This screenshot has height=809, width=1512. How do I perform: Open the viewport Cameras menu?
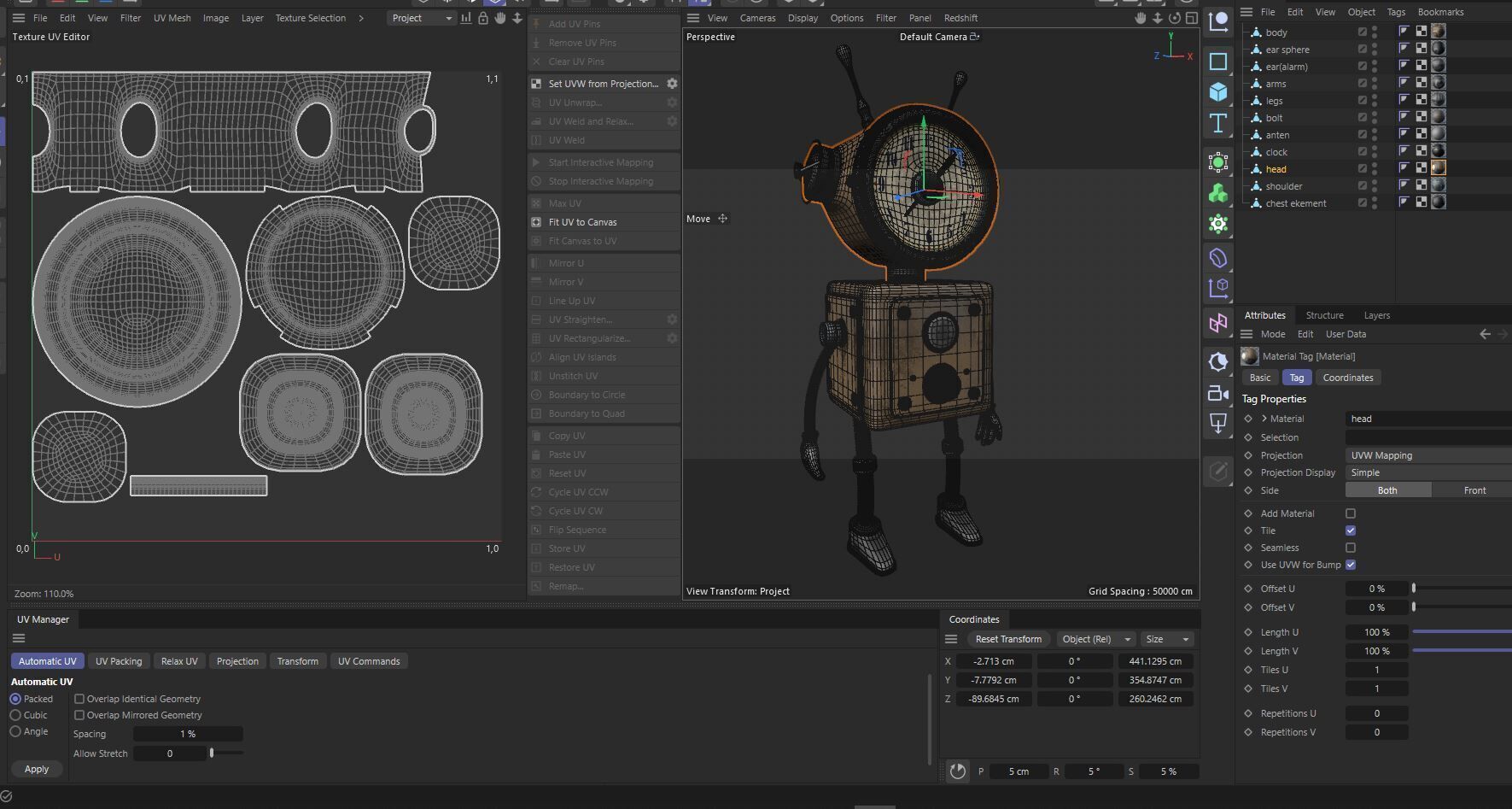(x=757, y=18)
